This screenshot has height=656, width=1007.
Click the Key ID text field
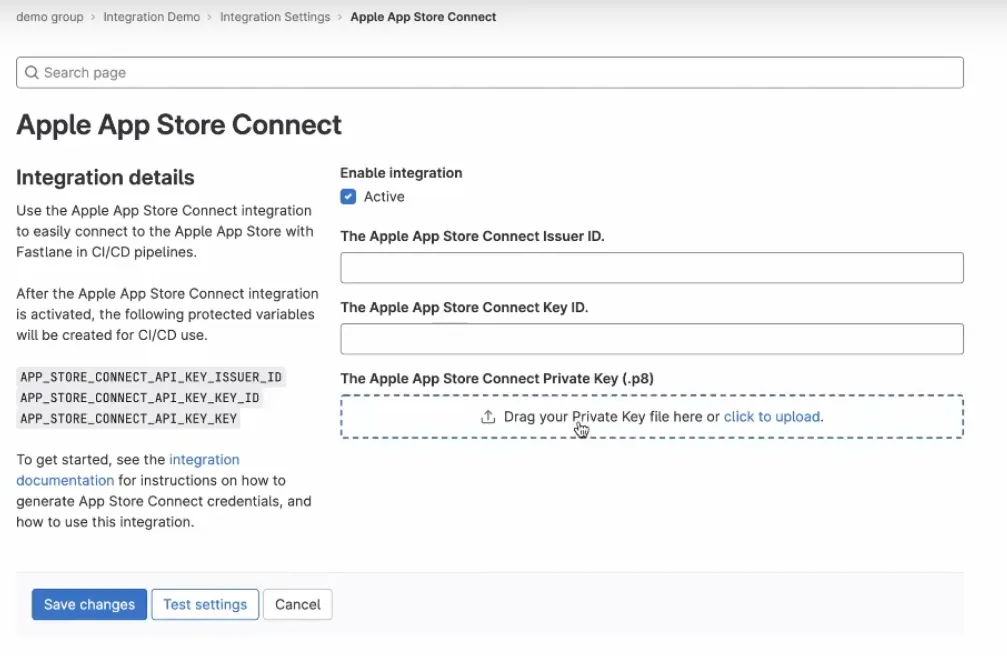(651, 339)
